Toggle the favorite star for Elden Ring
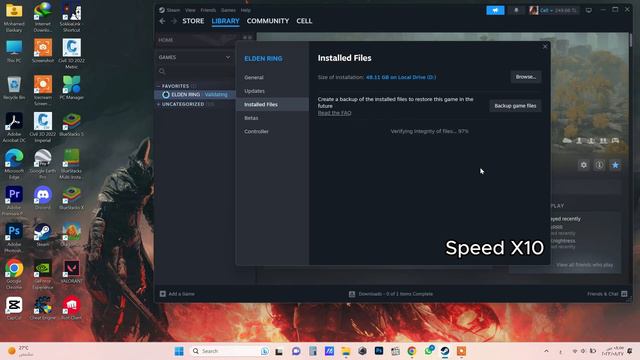Screen dimensions: 640x360 click(x=615, y=165)
